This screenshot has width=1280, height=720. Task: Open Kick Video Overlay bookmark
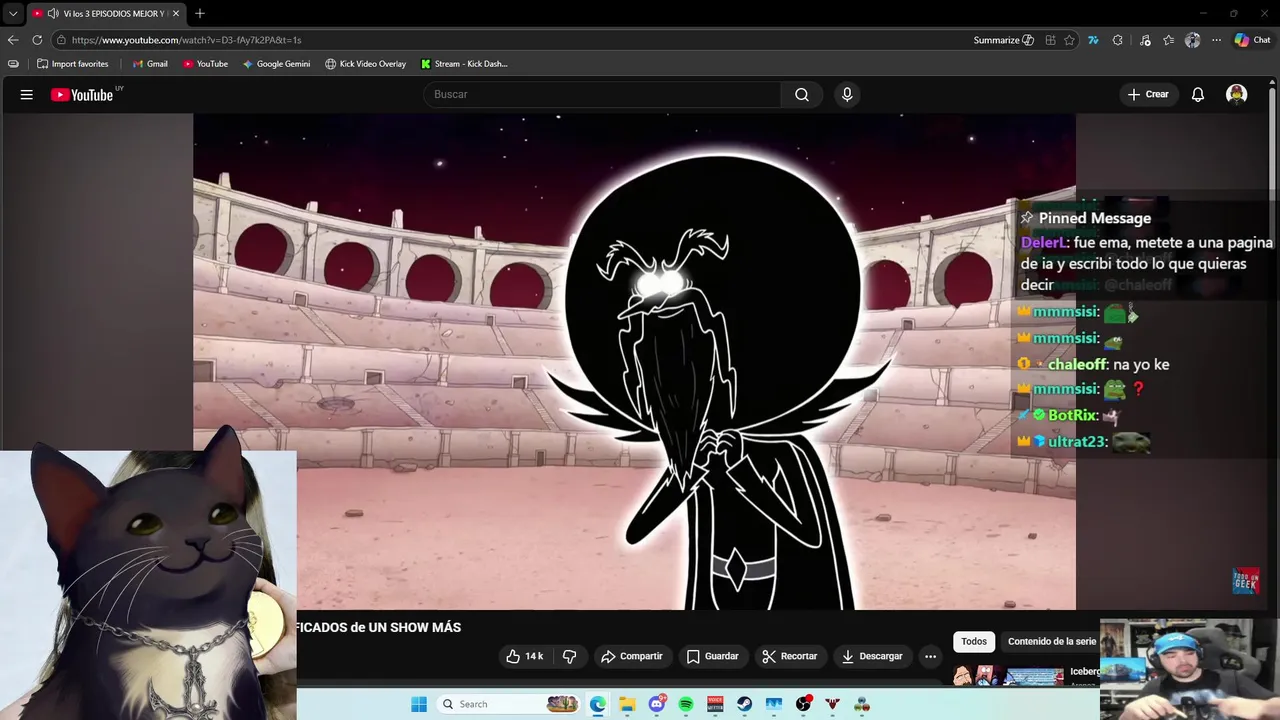pyautogui.click(x=365, y=64)
